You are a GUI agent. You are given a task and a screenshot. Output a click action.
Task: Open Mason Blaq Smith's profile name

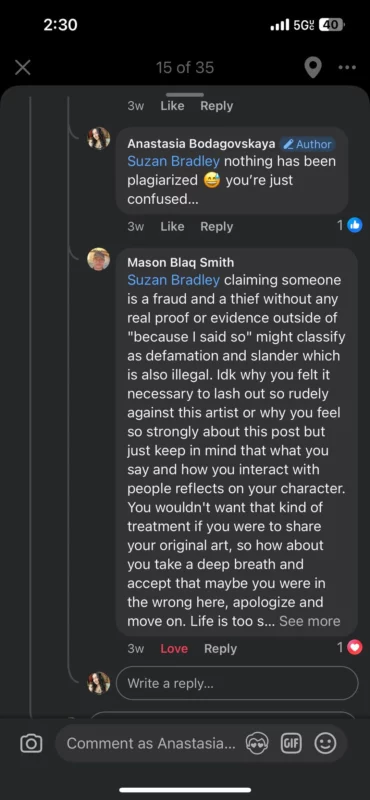(x=181, y=262)
